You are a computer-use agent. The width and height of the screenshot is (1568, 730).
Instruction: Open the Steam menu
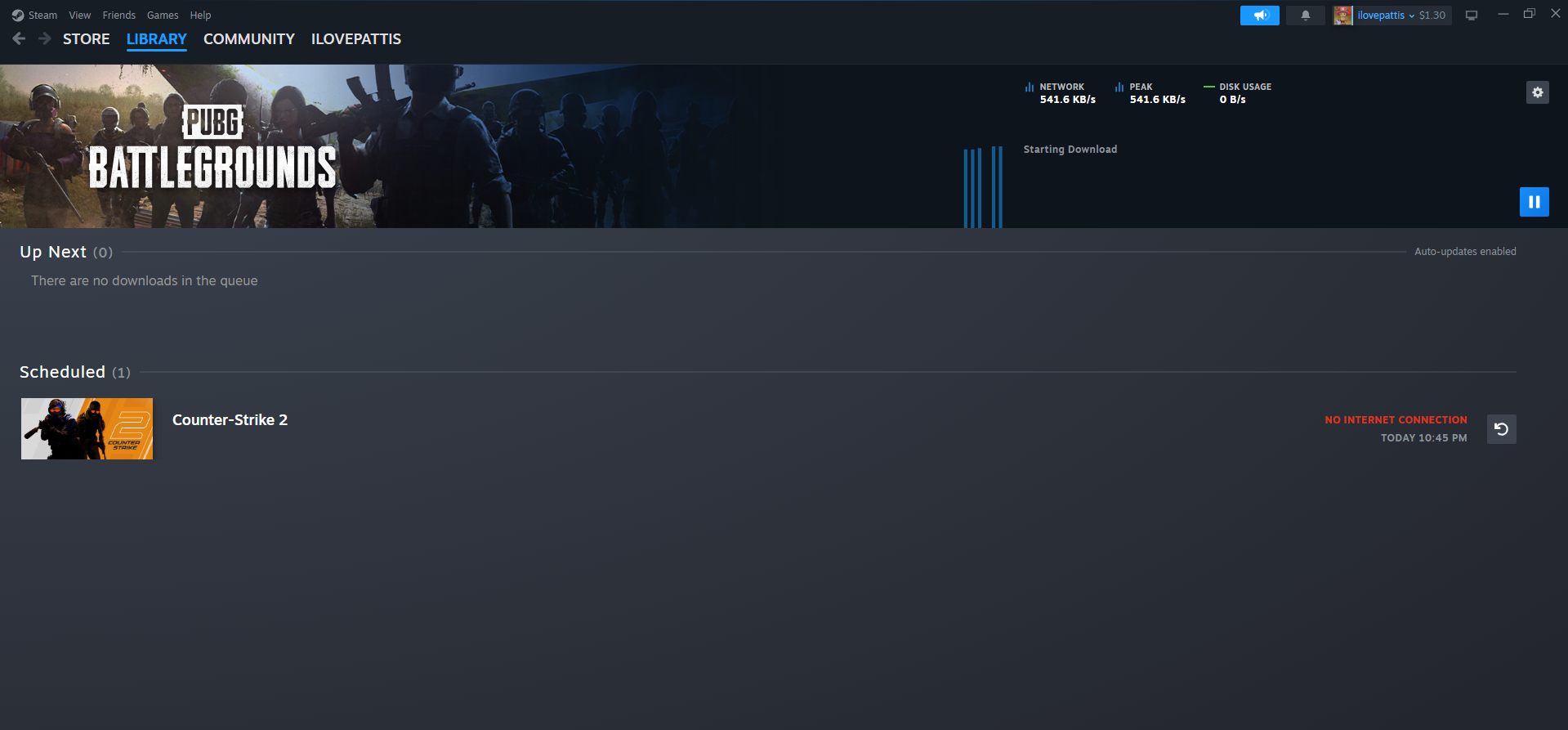(x=42, y=16)
